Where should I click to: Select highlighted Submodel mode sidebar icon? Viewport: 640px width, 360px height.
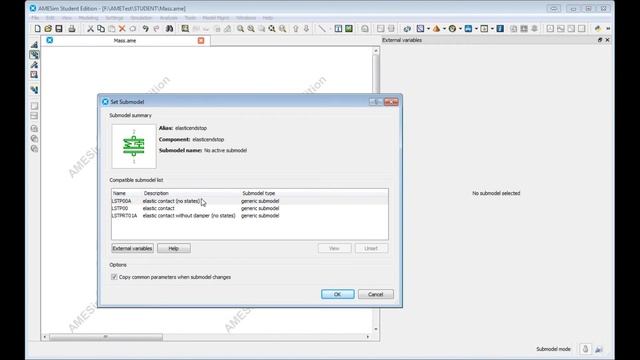click(34, 55)
